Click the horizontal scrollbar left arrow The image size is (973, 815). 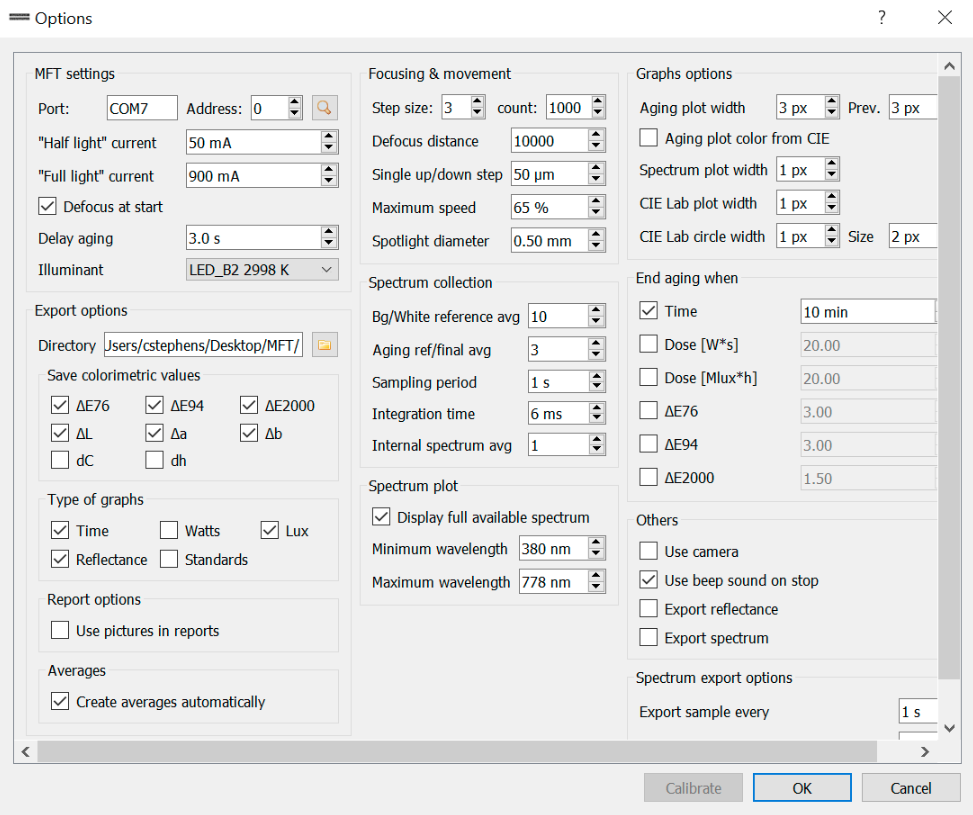click(x=25, y=751)
